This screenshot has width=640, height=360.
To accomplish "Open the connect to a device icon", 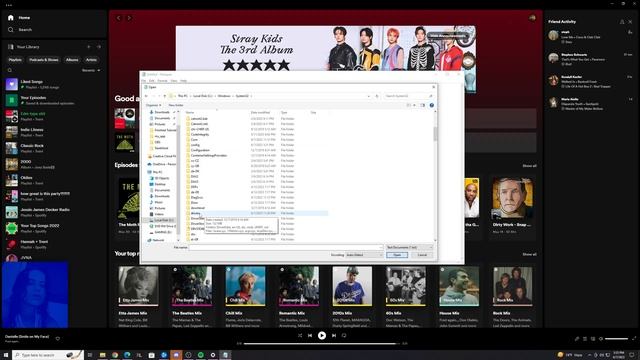I will coord(593,339).
